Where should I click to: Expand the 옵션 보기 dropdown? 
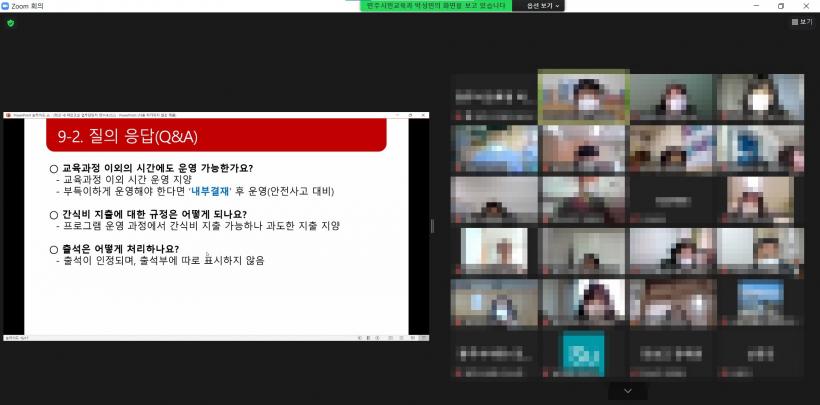coord(538,6)
